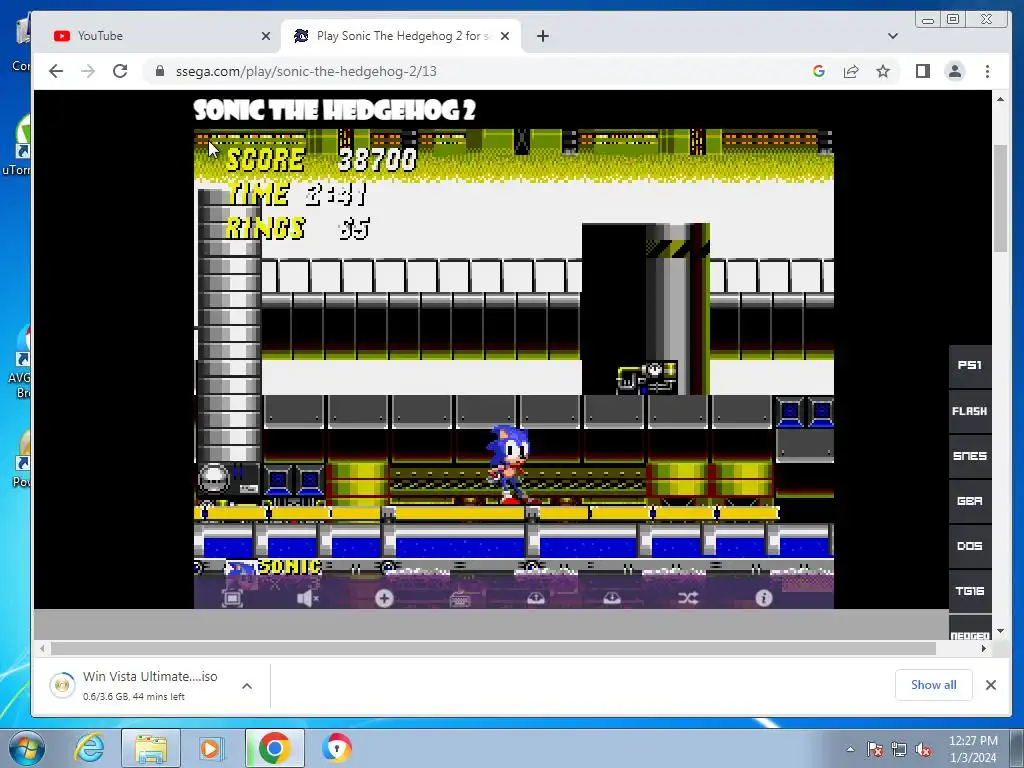Share this page icon
Image resolution: width=1024 pixels, height=768 pixels.
click(851, 71)
